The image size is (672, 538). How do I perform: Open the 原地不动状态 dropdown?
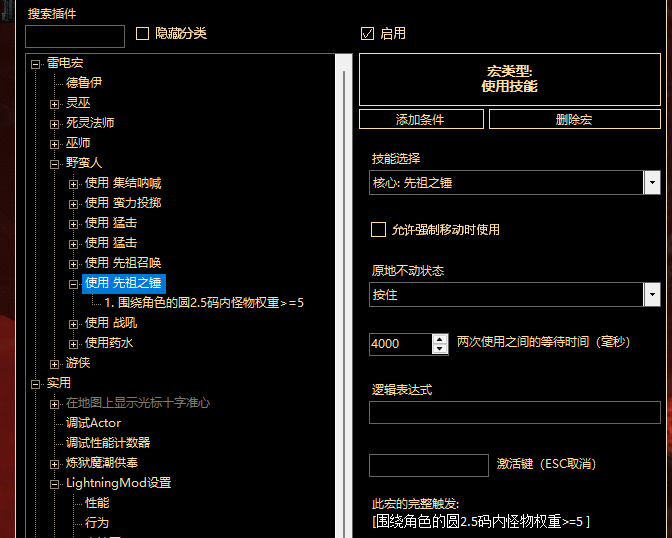point(652,295)
